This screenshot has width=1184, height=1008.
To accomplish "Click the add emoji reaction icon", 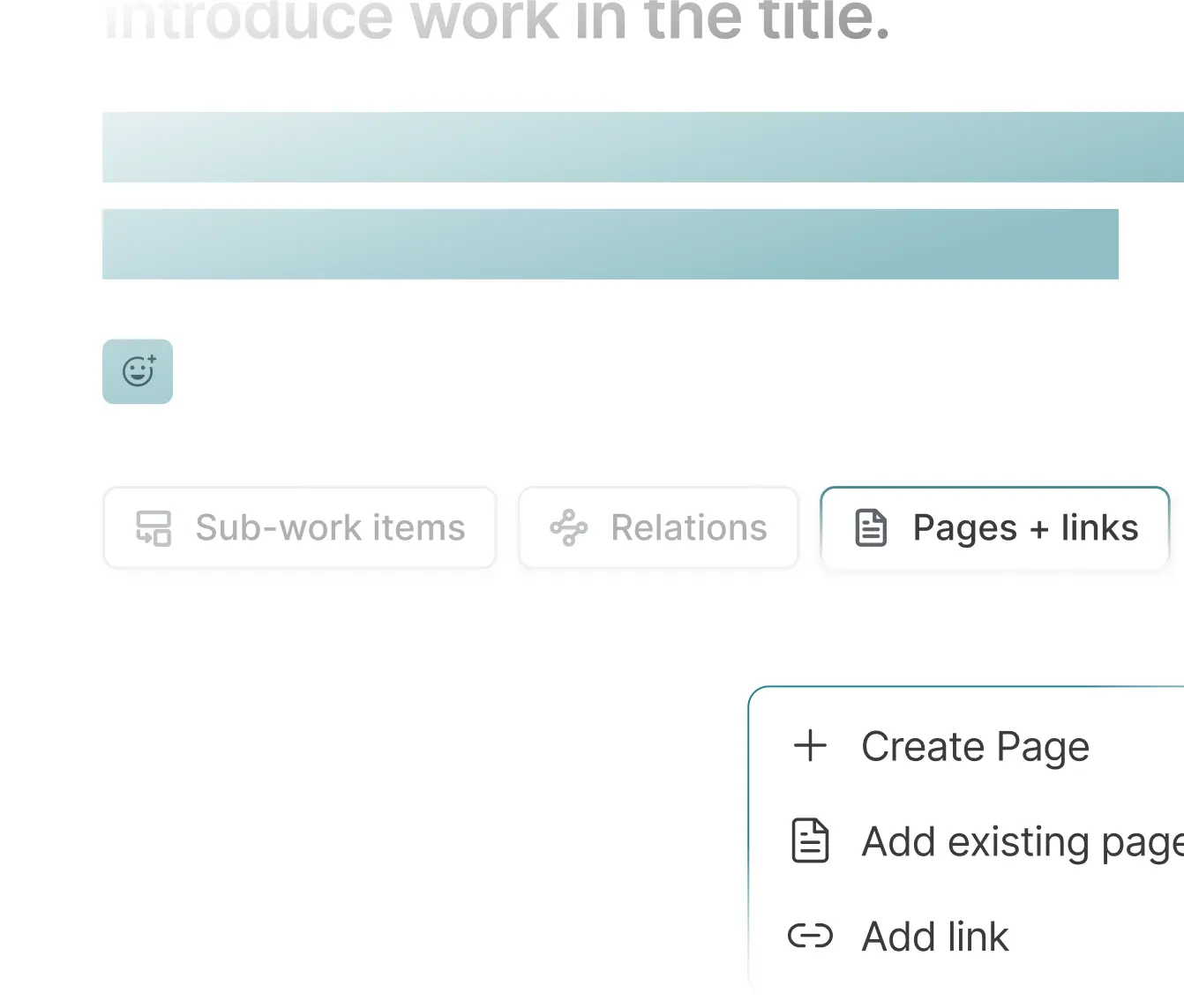I will (138, 371).
